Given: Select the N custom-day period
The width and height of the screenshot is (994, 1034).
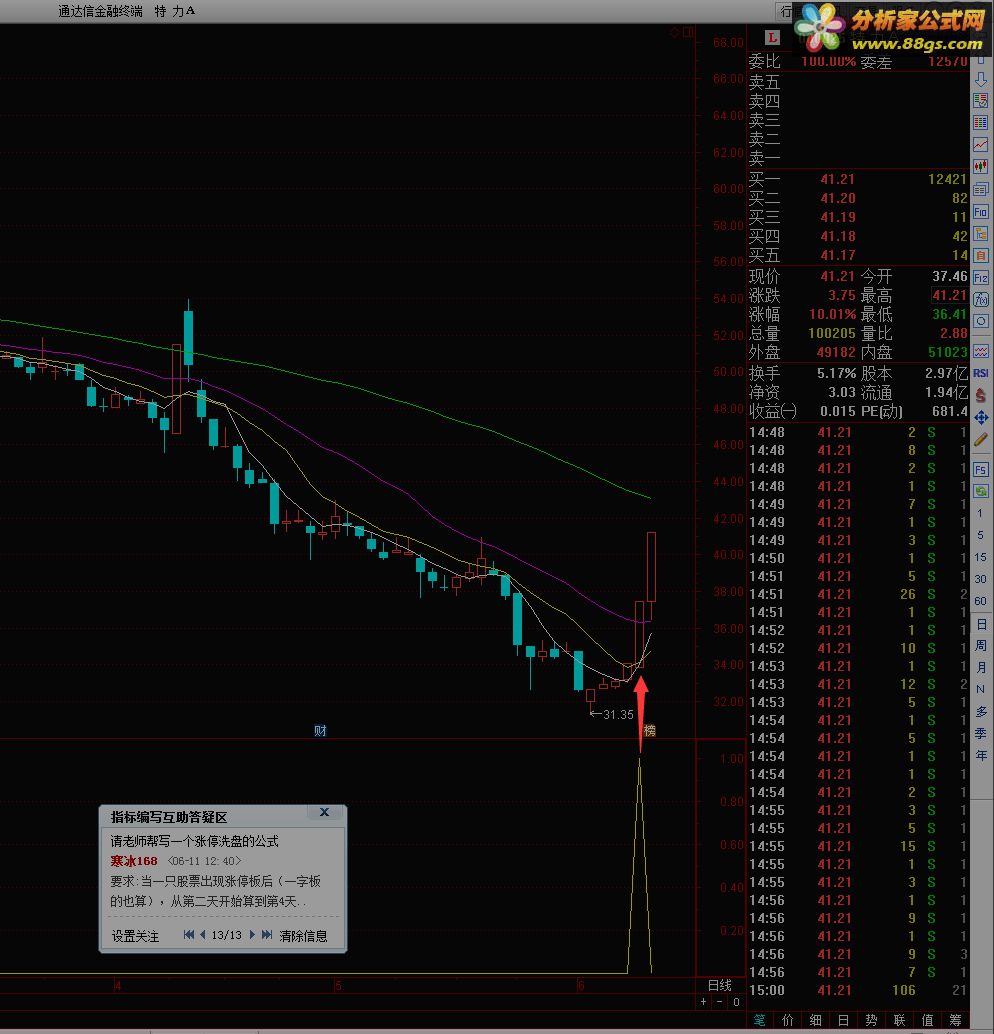Looking at the screenshot, I should 981,689.
